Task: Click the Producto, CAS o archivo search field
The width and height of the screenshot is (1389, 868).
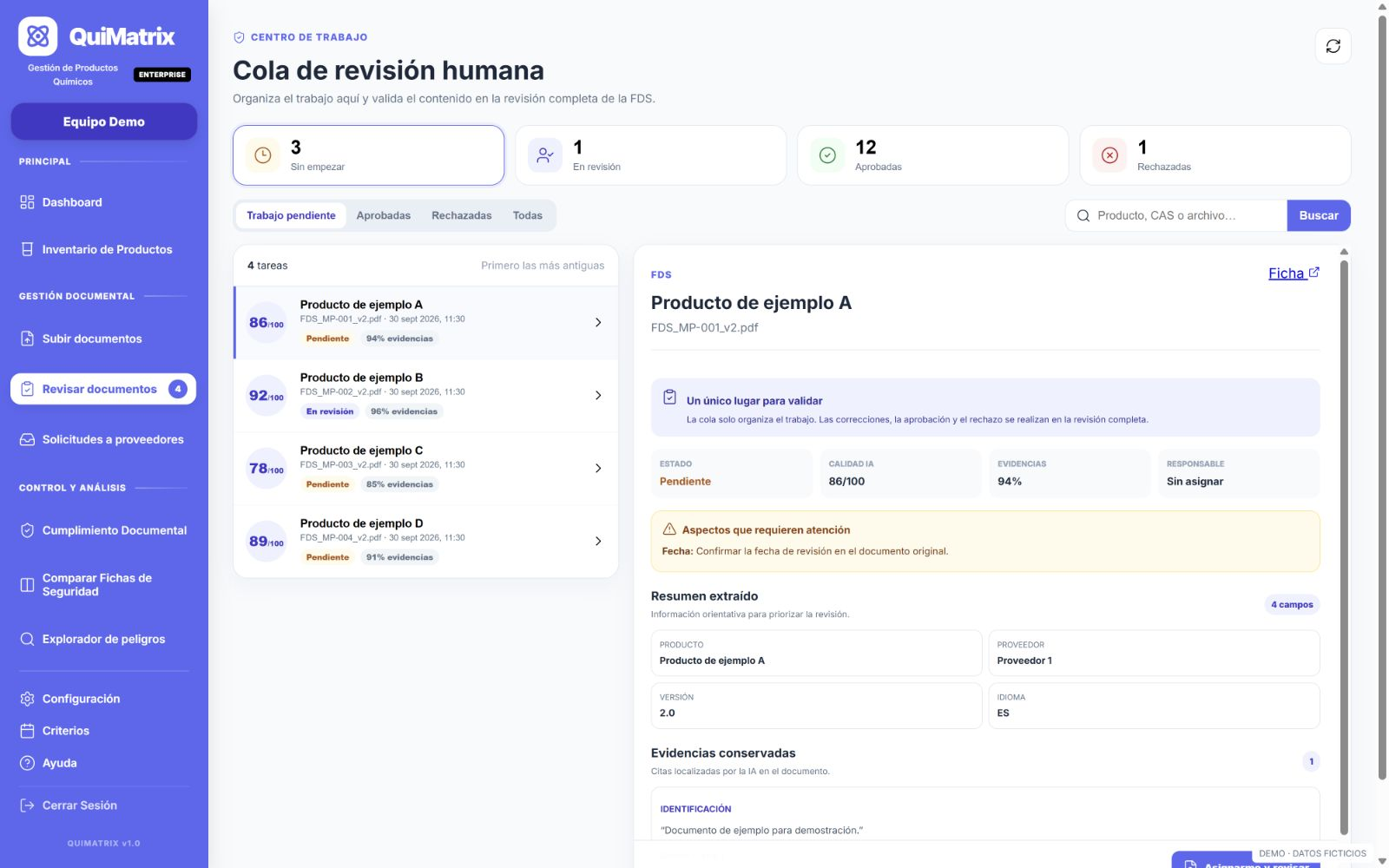Action: point(1176,215)
